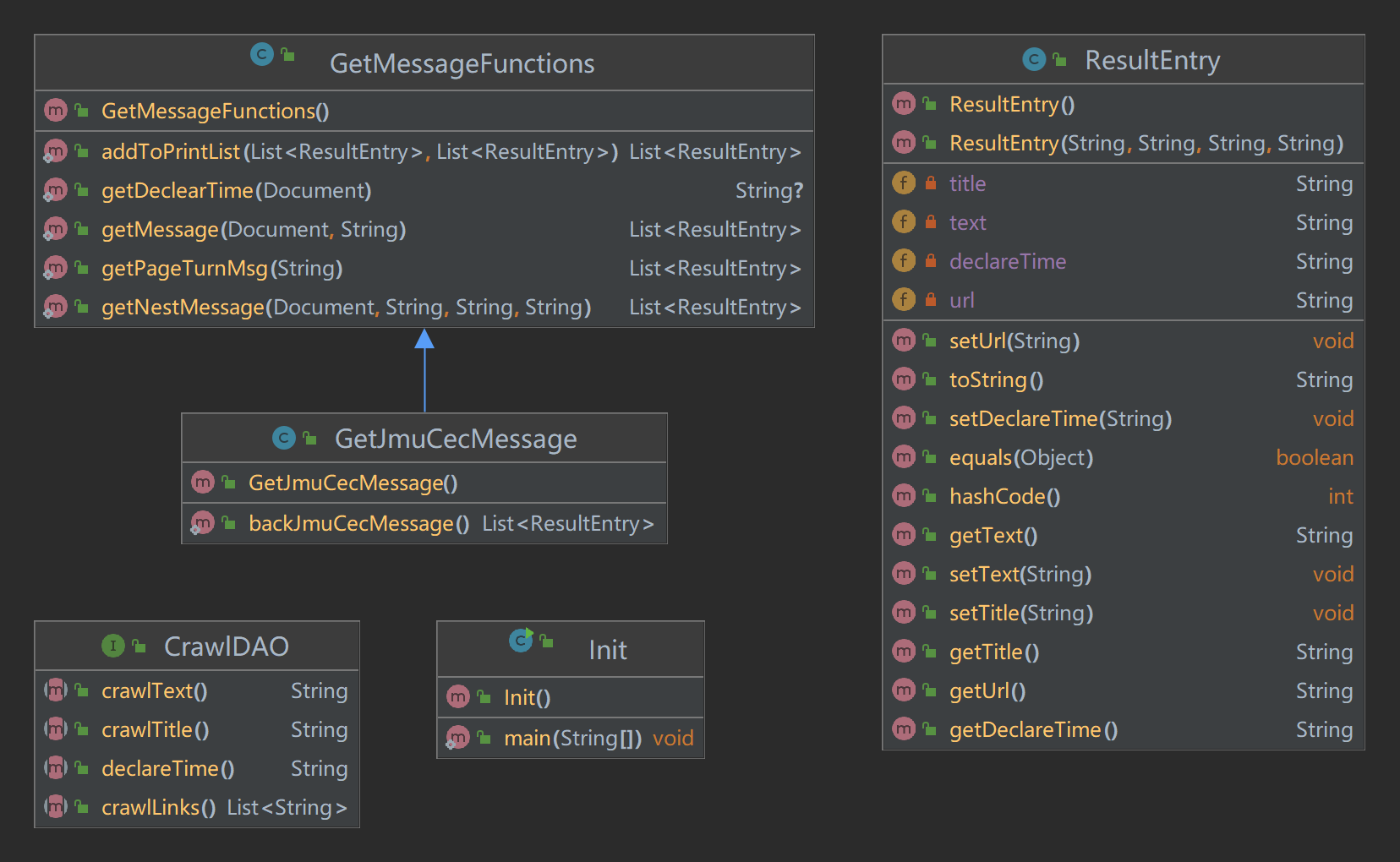The image size is (1400, 862).
Task: Click the abstract method icon beside crawlText()
Action: 55,690
